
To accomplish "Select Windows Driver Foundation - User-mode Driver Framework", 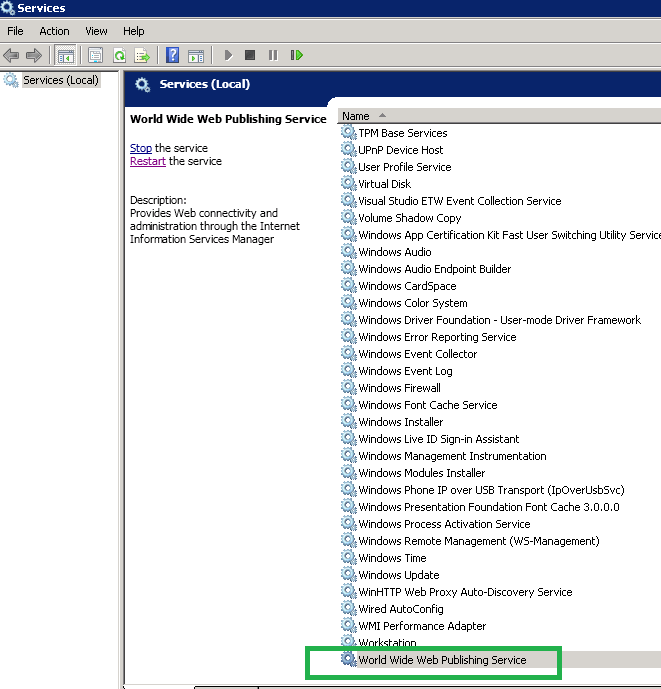I will pyautogui.click(x=500, y=320).
